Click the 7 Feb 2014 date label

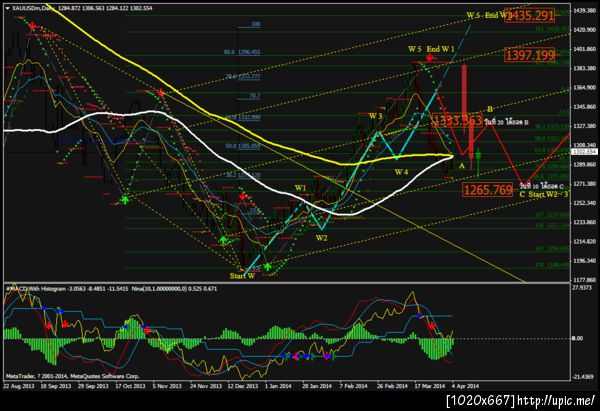click(x=354, y=386)
